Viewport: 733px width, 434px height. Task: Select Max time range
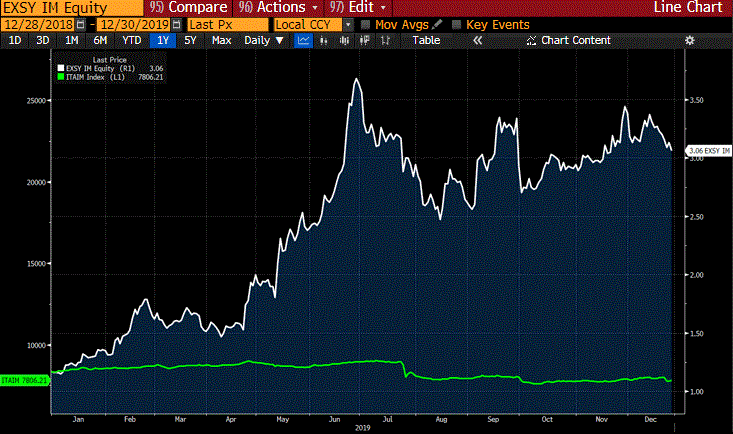coord(222,41)
